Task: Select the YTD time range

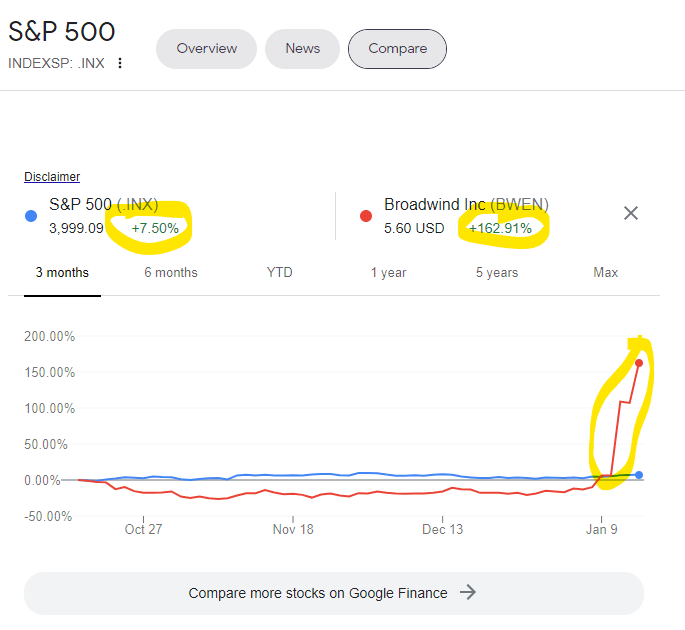Action: pyautogui.click(x=280, y=272)
